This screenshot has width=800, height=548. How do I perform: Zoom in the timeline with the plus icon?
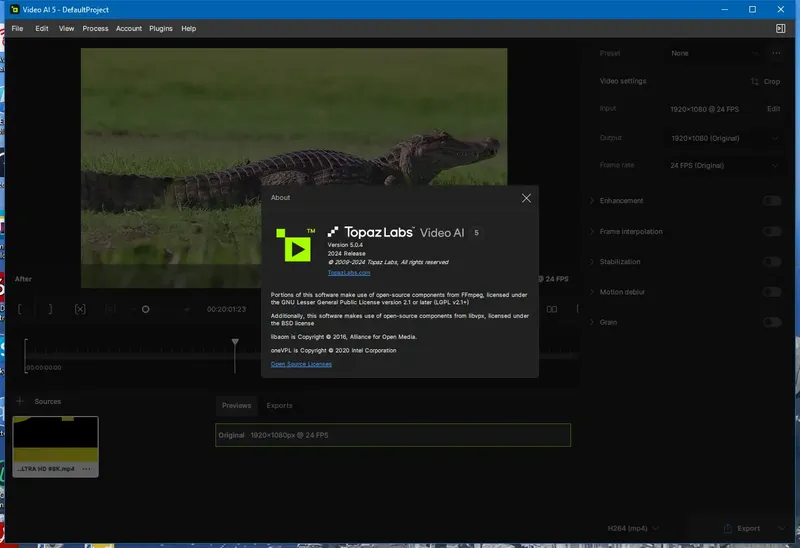[x=187, y=309]
